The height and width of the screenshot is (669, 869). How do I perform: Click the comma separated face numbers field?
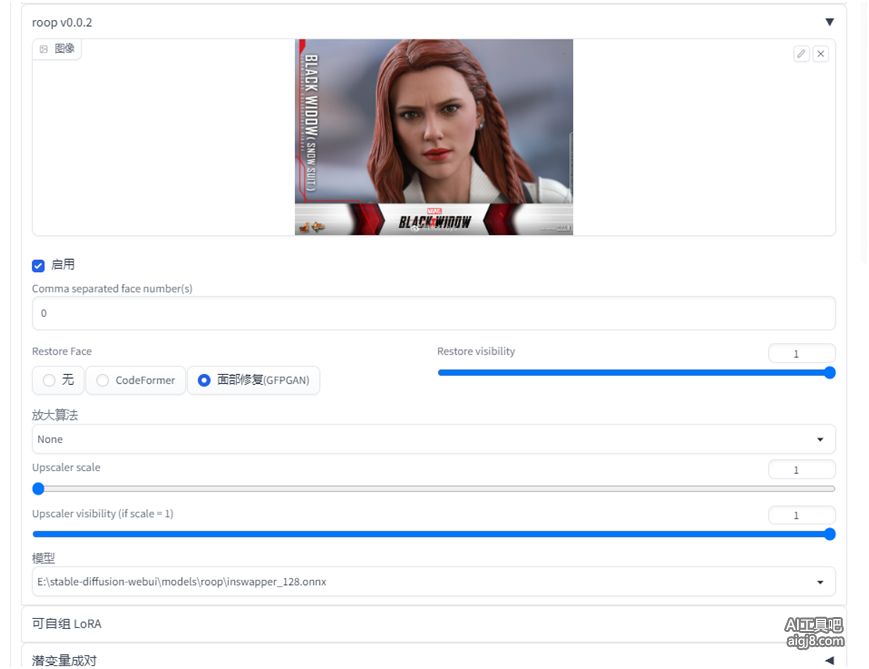point(433,313)
